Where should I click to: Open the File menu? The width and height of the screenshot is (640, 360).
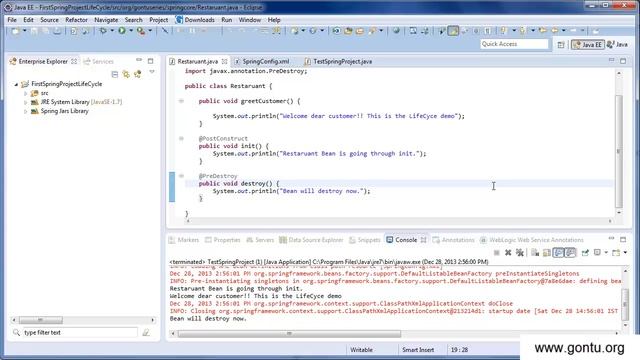(12, 20)
